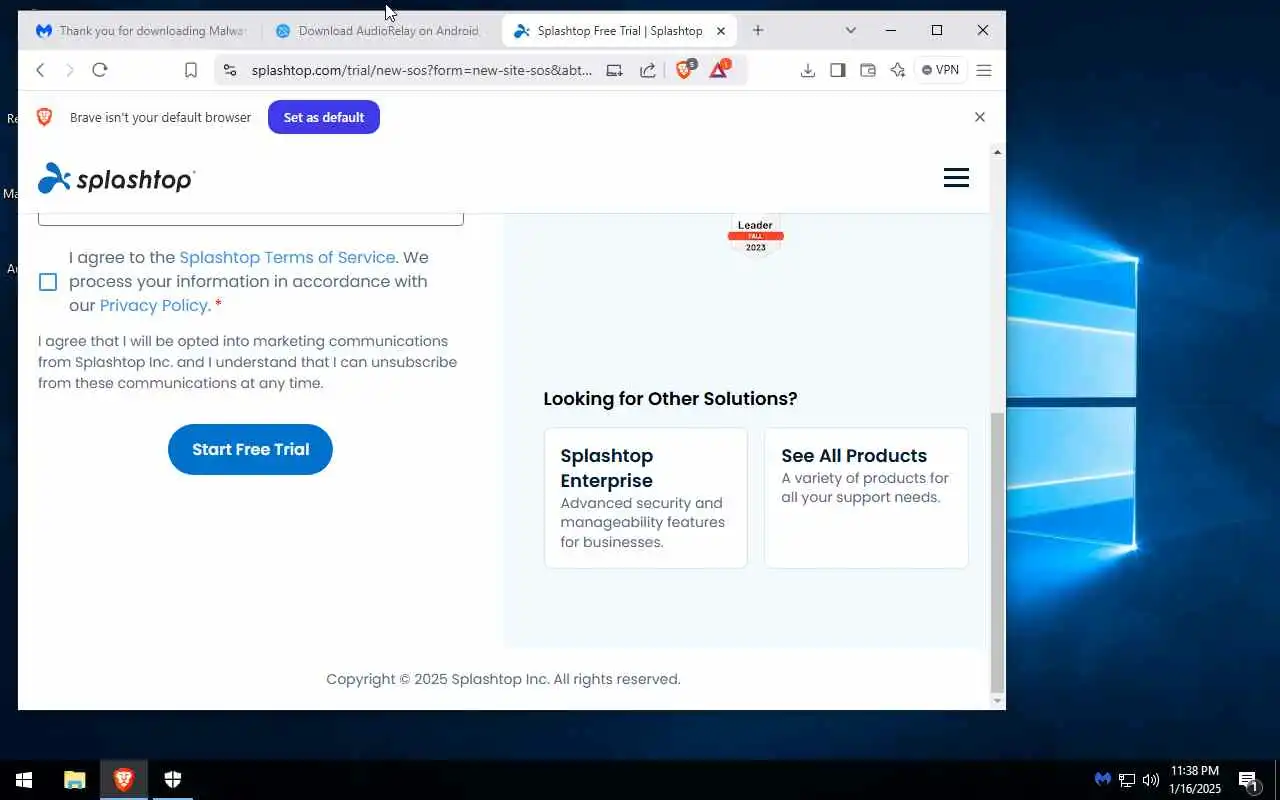
Task: Open the Privacy Policy link
Action: click(154, 305)
